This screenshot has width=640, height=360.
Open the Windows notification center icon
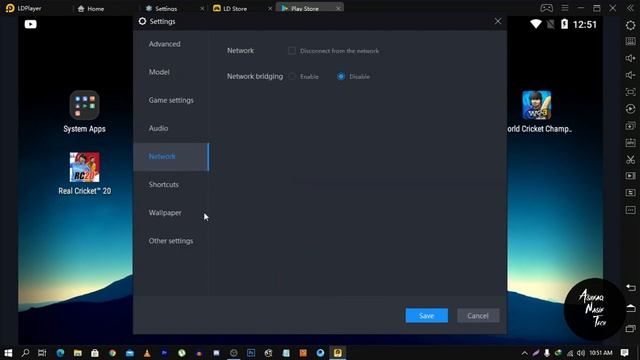click(624, 353)
